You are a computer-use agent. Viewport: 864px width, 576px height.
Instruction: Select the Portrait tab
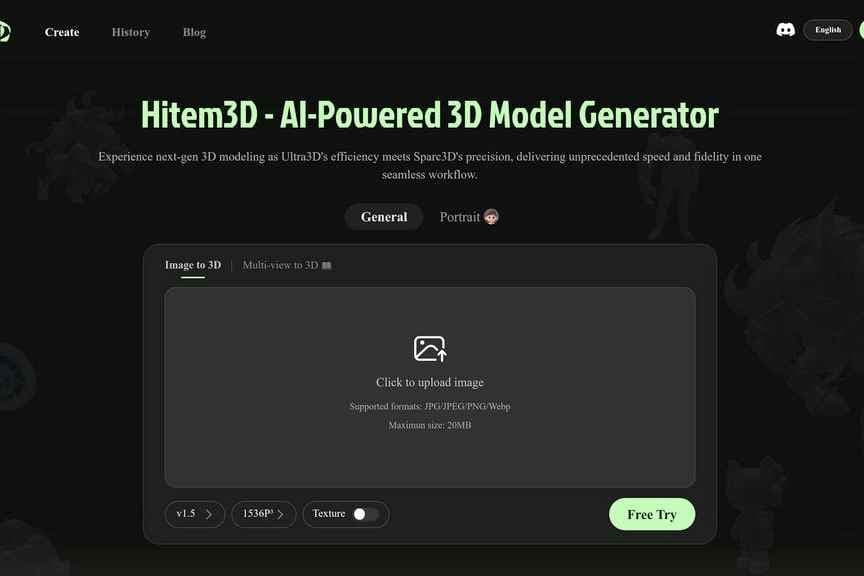click(463, 216)
